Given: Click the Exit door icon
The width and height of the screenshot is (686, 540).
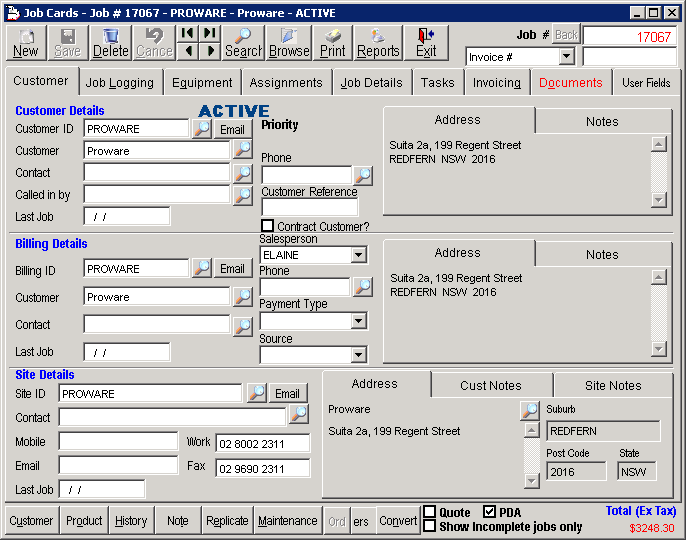Looking at the screenshot, I should [426, 42].
